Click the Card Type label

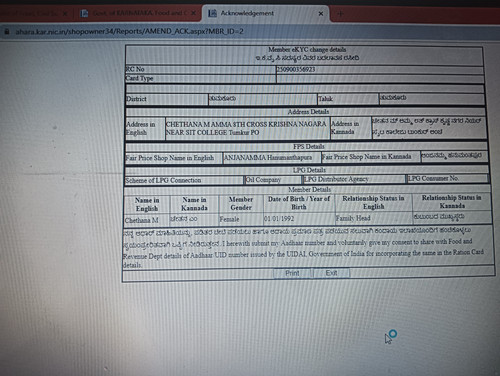tap(139, 78)
